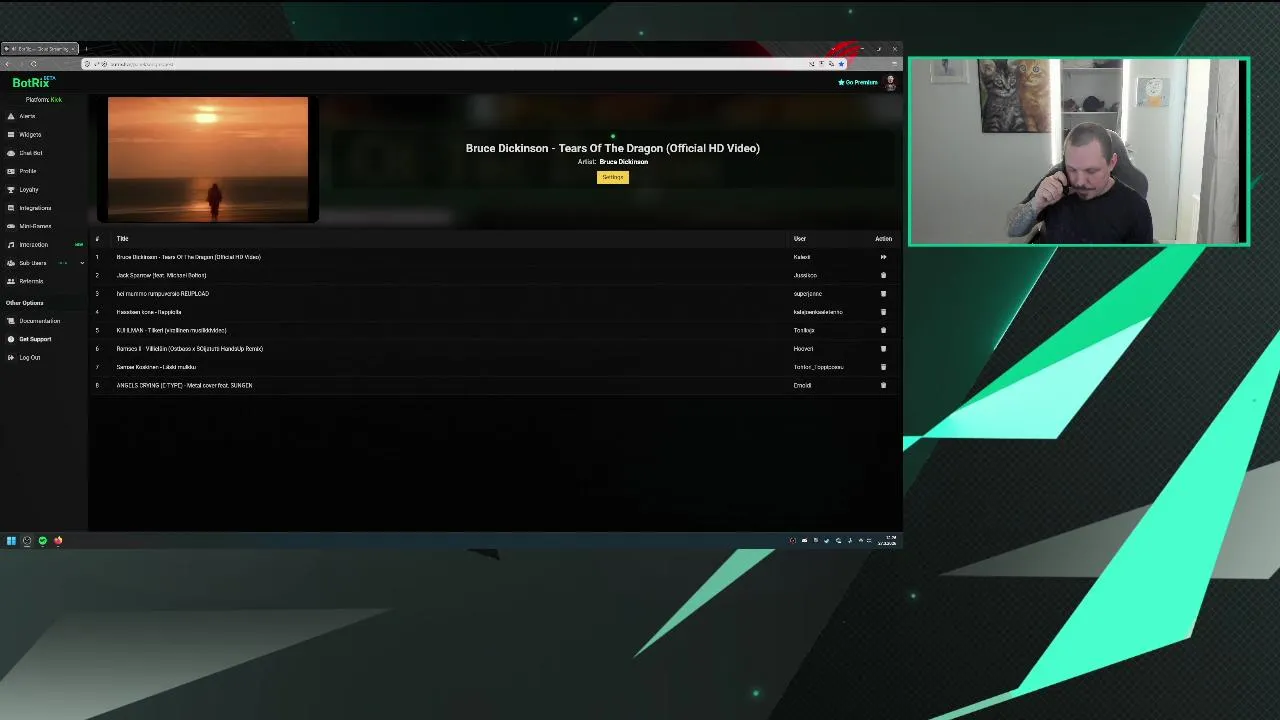
Task: Expand the Sub Users chevron
Action: pos(82,263)
